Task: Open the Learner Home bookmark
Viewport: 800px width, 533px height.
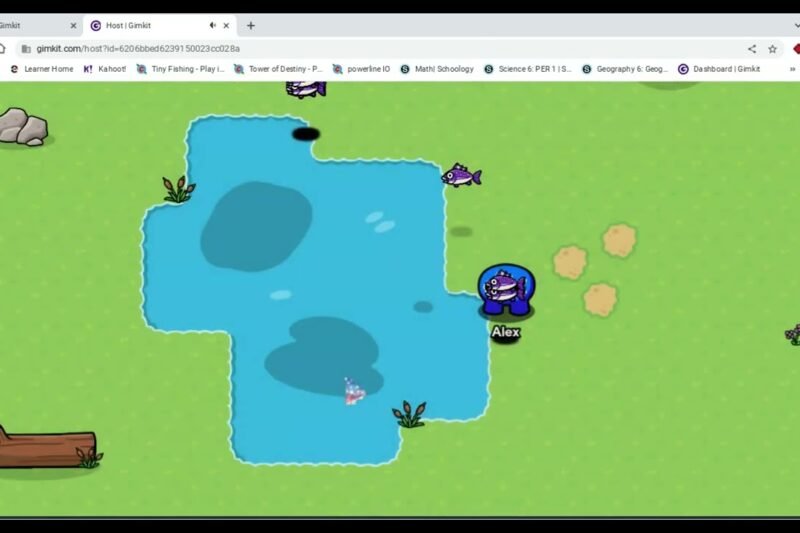Action: click(42, 69)
